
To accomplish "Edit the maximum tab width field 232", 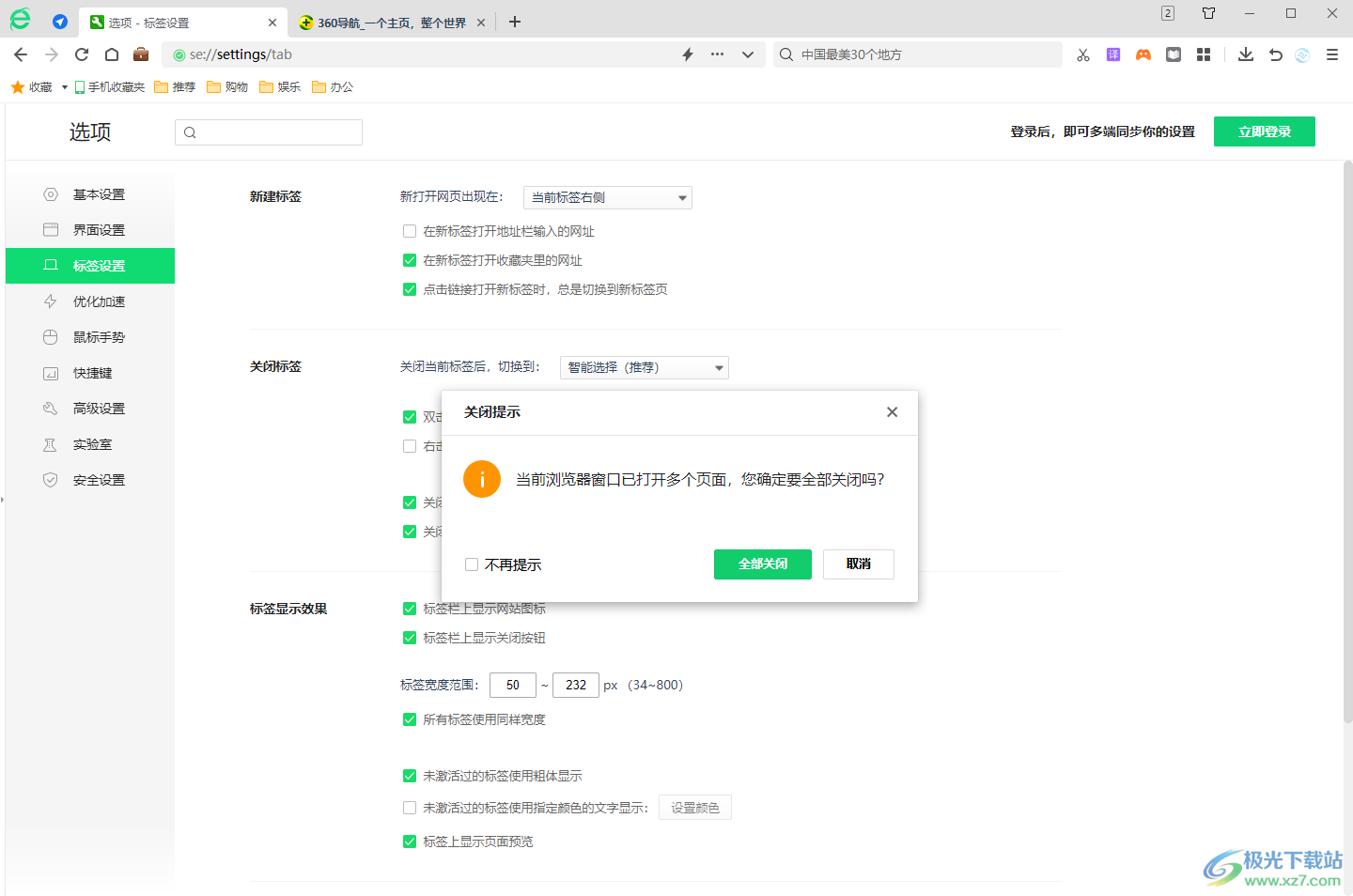I will point(576,686).
